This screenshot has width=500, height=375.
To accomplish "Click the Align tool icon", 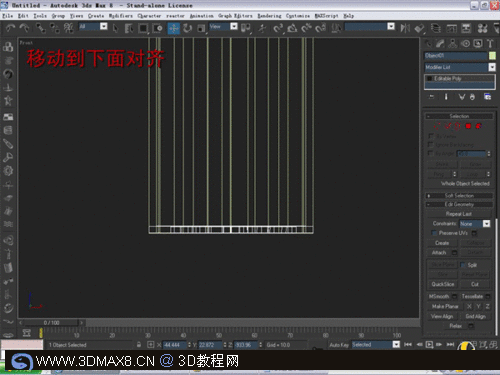I will tap(419, 28).
